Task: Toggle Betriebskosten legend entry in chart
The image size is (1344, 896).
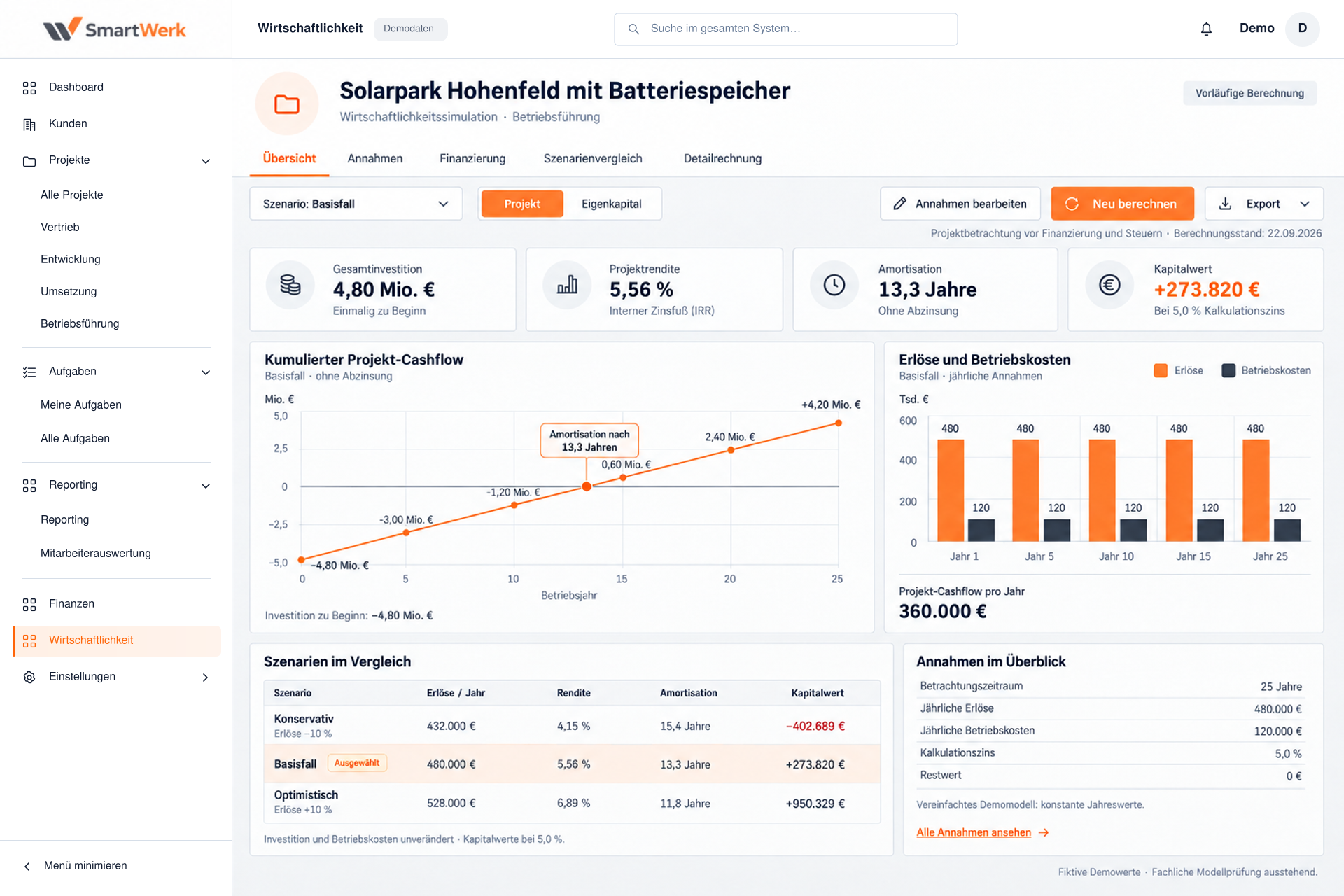Action: (x=1266, y=370)
